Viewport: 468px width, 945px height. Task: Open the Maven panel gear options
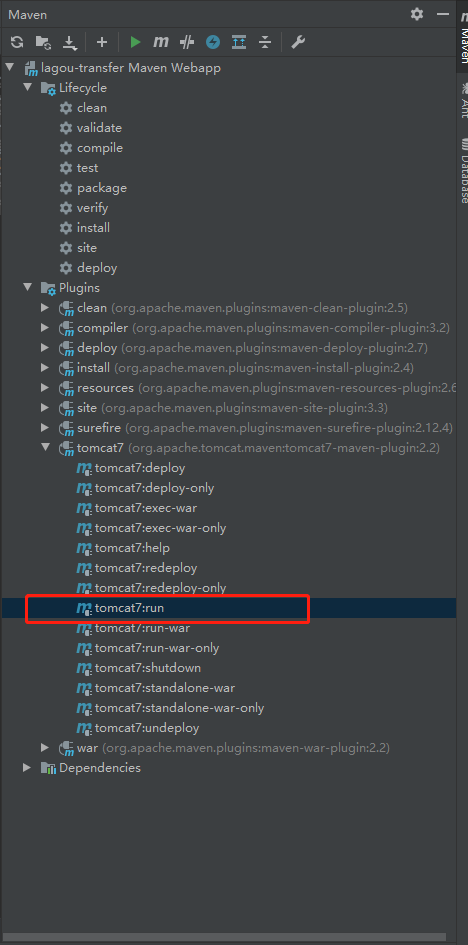pyautogui.click(x=417, y=14)
